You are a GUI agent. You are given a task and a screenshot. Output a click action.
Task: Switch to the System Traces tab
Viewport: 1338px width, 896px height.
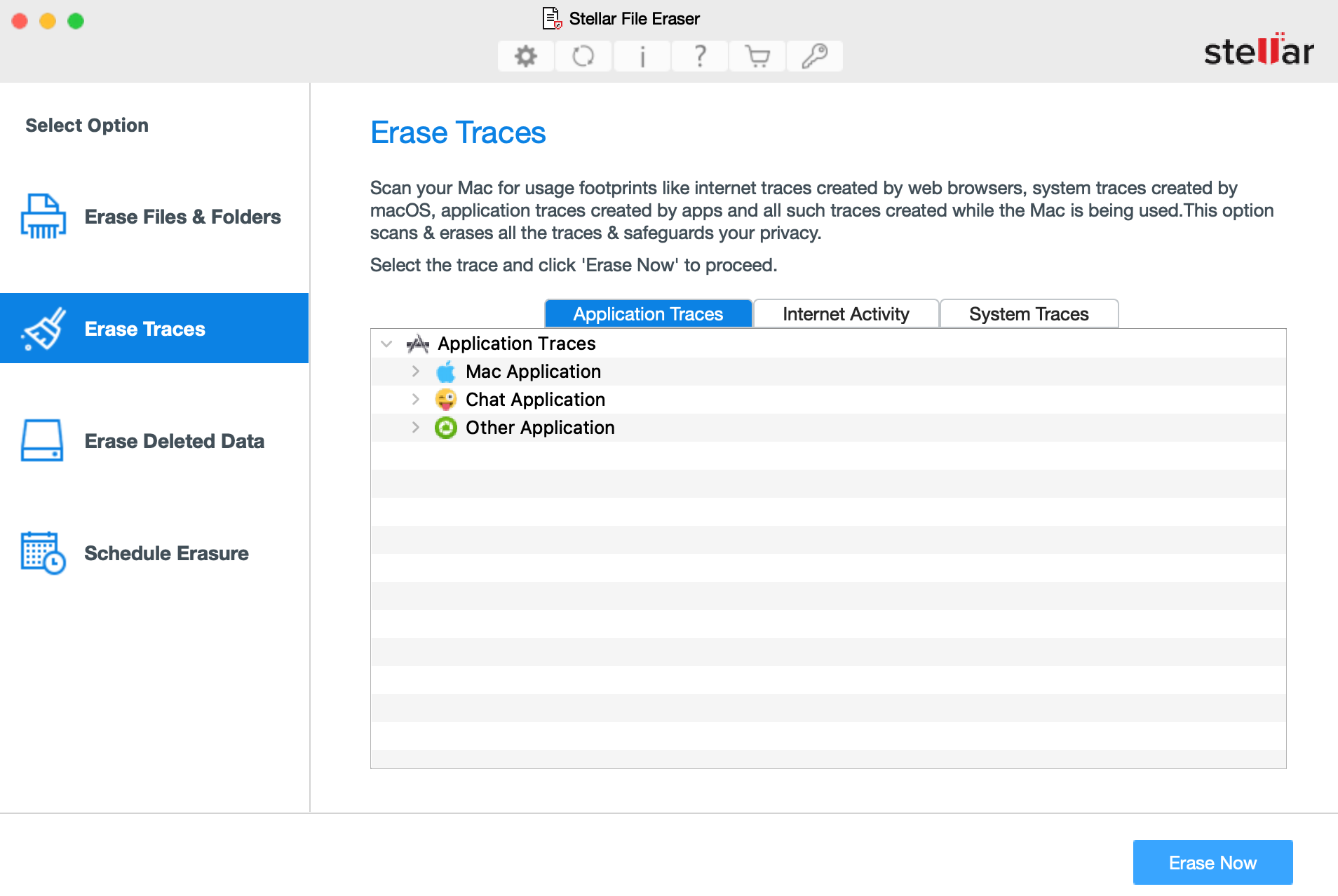pyautogui.click(x=1029, y=313)
